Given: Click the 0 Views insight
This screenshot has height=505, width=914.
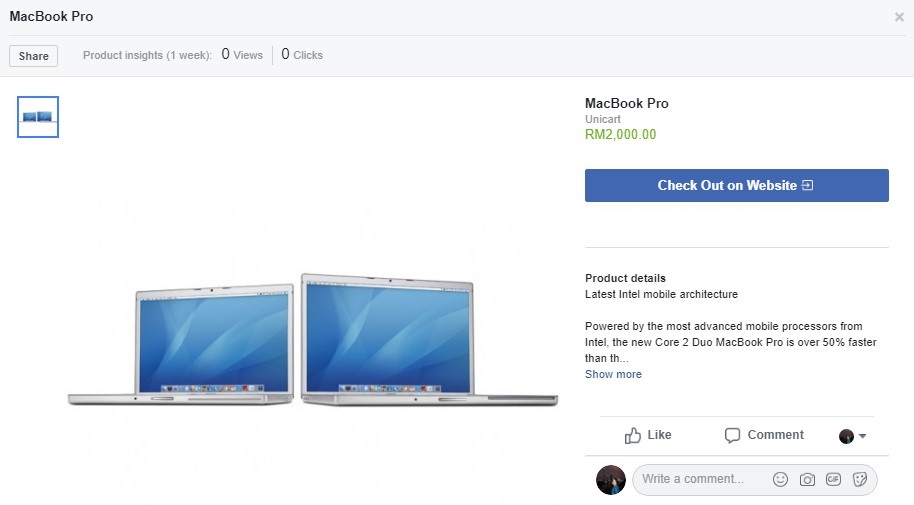Looking at the screenshot, I should click(242, 55).
